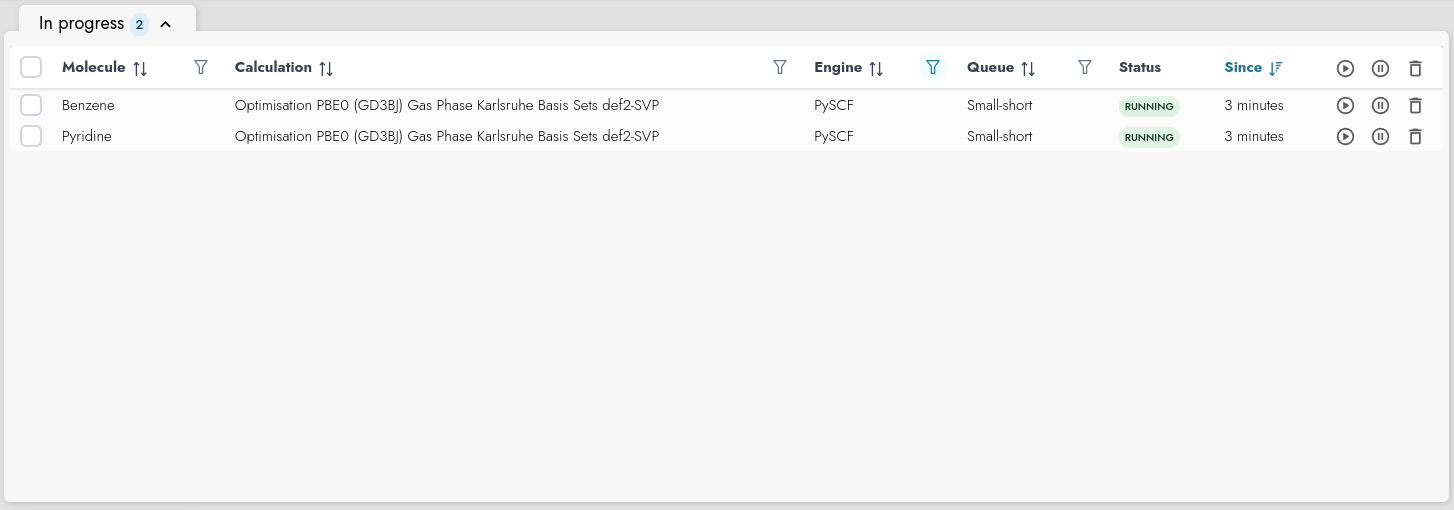Click the resume icon in the Benzene row
1454x510 pixels.
pyautogui.click(x=1345, y=106)
